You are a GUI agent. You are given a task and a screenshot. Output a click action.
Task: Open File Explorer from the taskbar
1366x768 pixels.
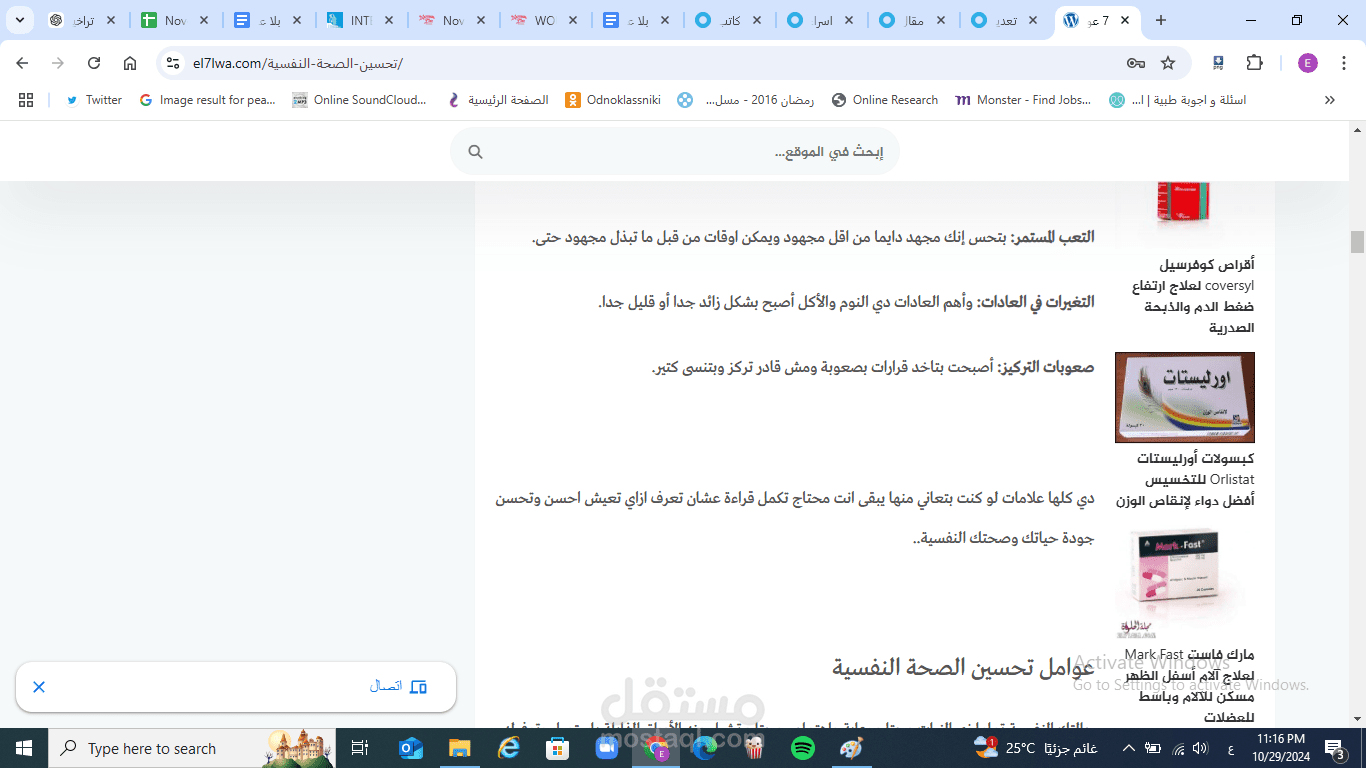460,748
